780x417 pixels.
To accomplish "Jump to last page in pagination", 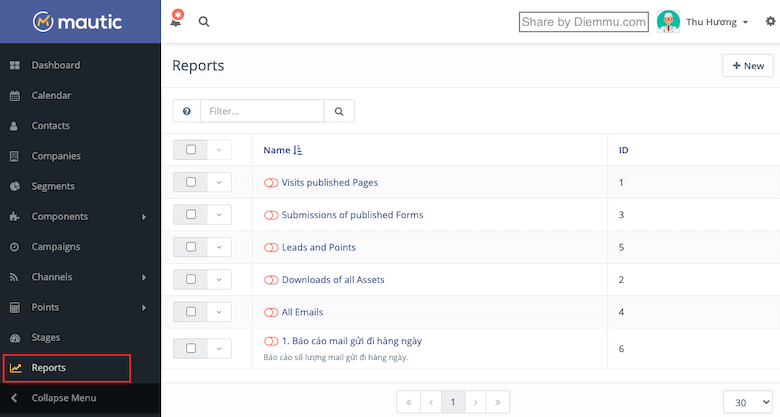I will [497, 402].
